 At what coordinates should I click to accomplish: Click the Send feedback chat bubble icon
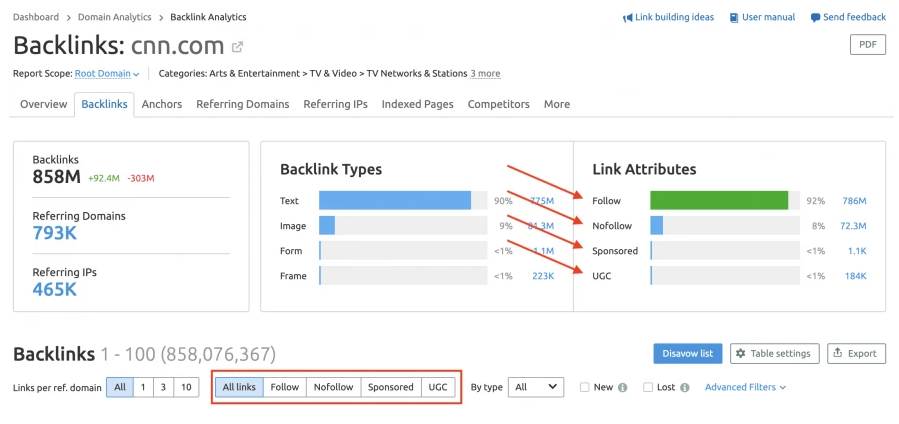pyautogui.click(x=816, y=17)
